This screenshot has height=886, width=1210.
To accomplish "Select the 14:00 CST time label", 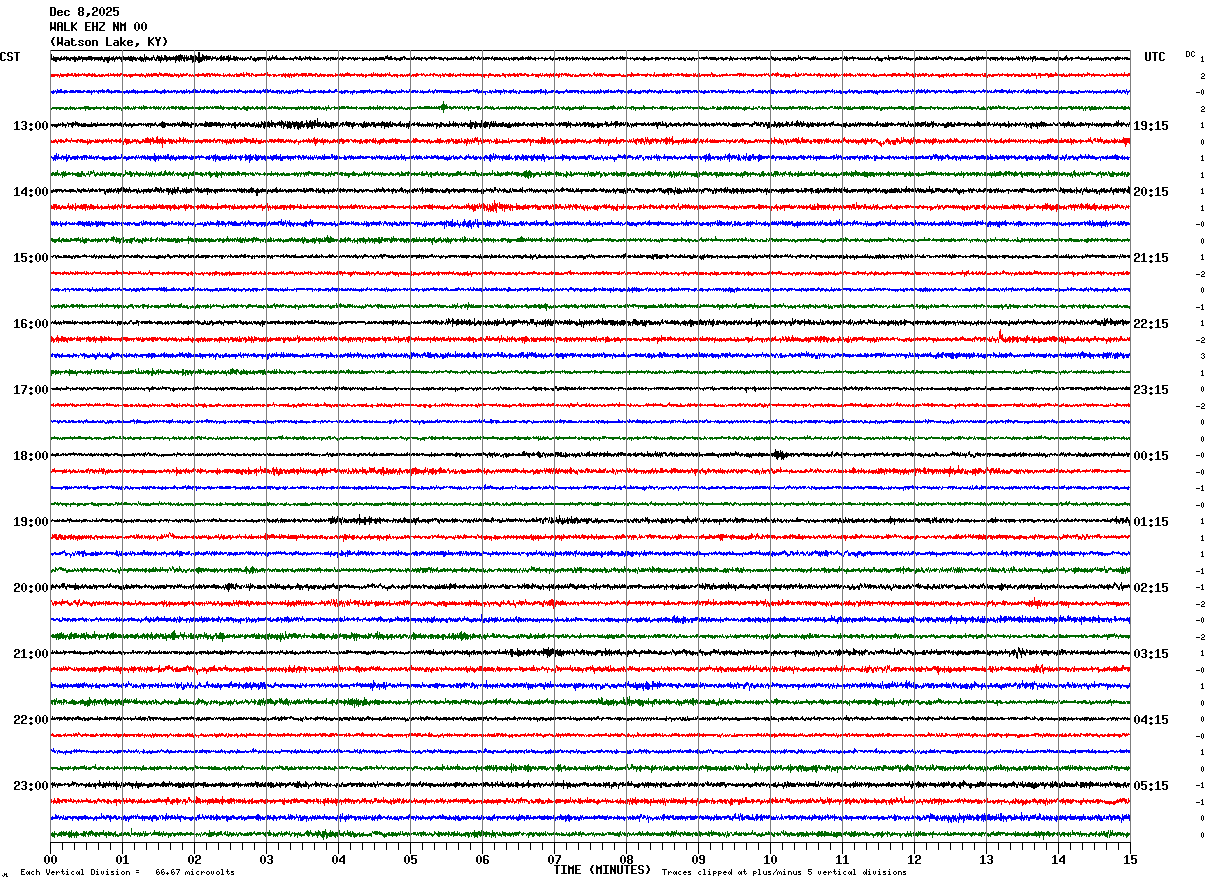I will click(x=31, y=192).
